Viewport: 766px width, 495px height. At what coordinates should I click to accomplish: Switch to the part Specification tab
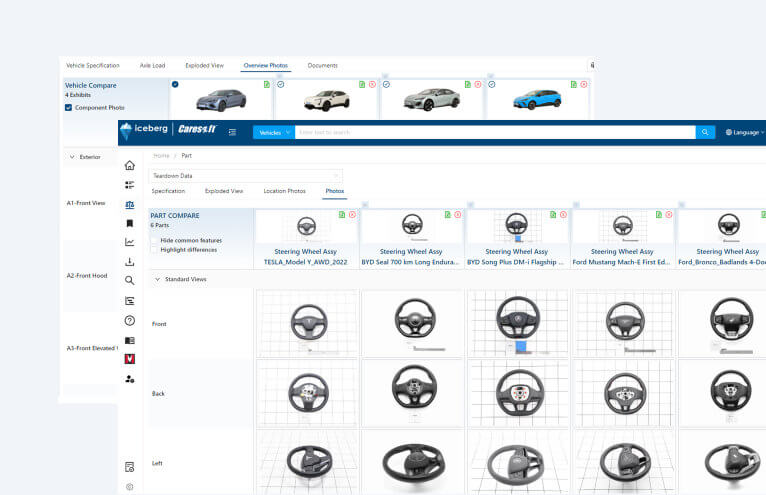pos(168,191)
